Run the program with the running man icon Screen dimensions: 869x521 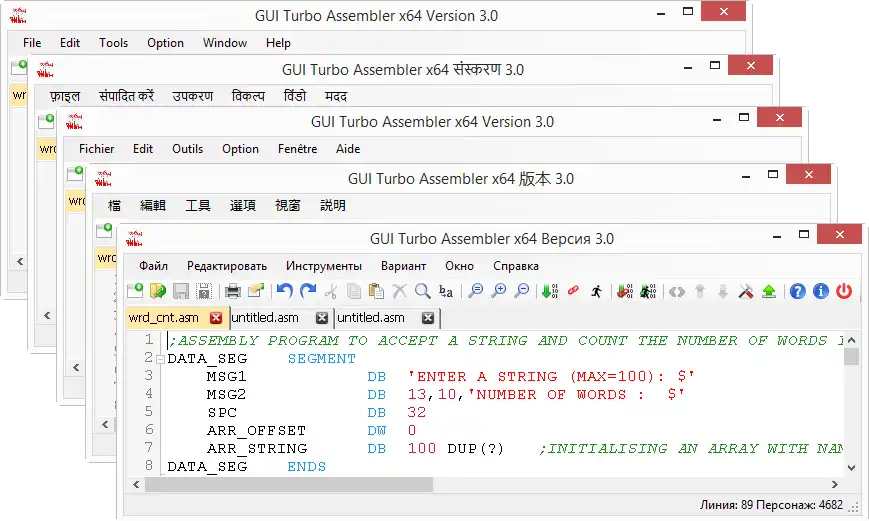tap(597, 291)
